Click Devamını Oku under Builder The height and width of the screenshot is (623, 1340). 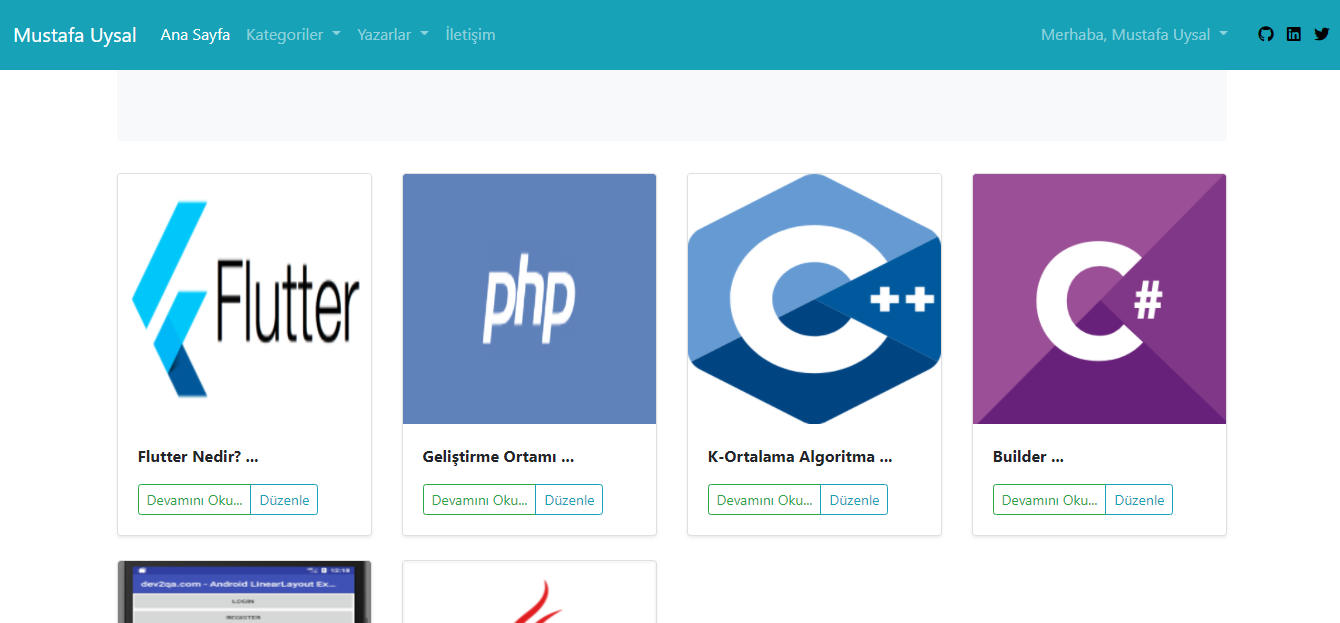tap(1049, 500)
